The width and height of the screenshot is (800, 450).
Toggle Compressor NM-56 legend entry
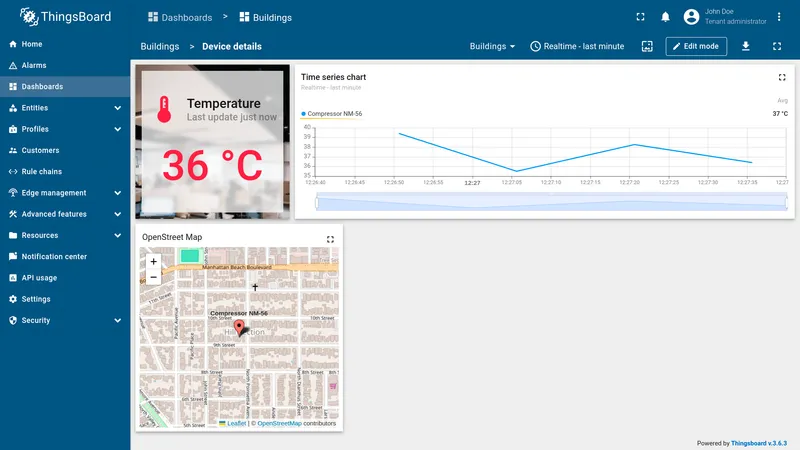coord(332,114)
